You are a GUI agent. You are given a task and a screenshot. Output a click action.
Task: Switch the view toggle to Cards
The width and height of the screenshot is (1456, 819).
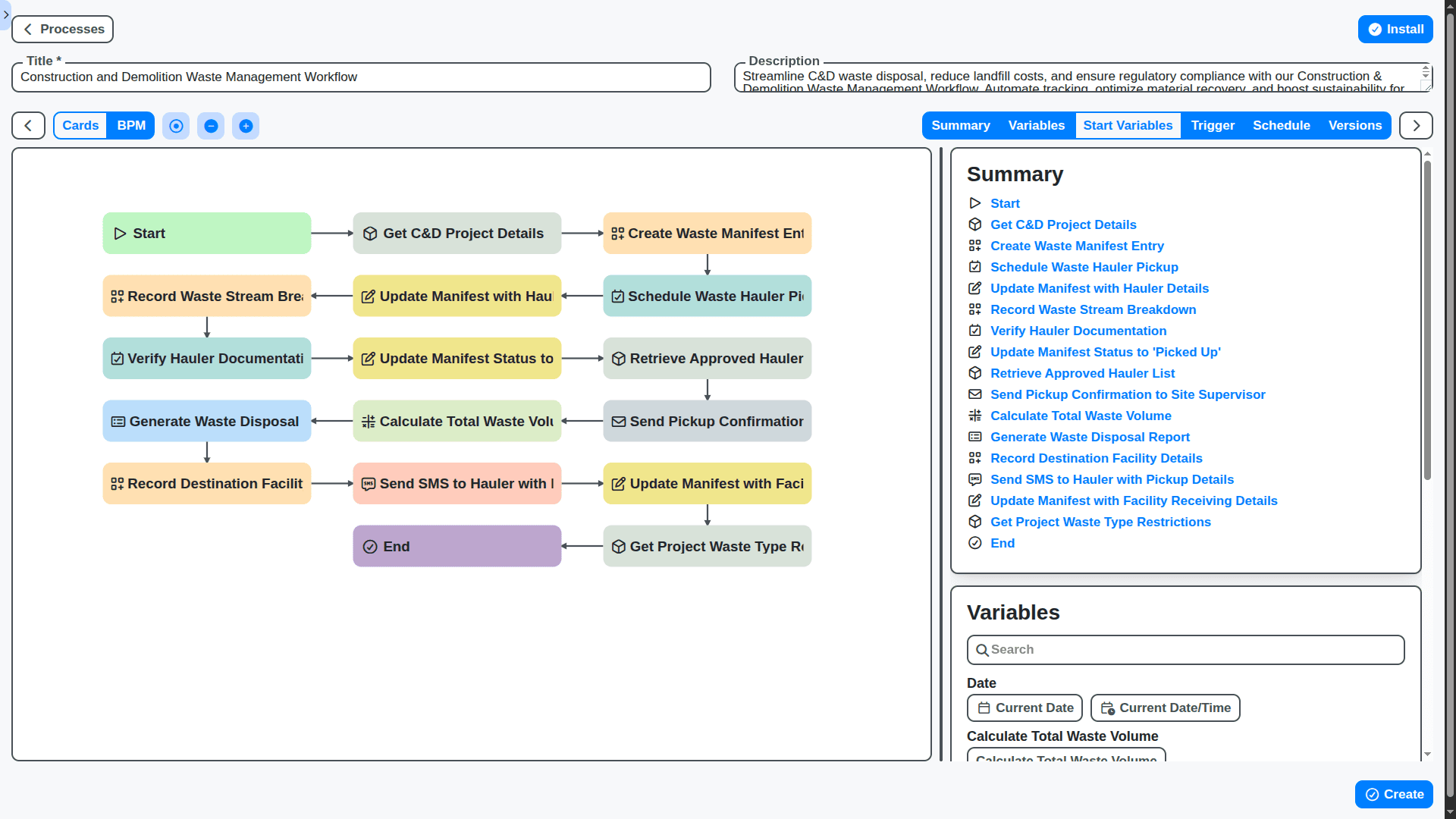pos(80,125)
